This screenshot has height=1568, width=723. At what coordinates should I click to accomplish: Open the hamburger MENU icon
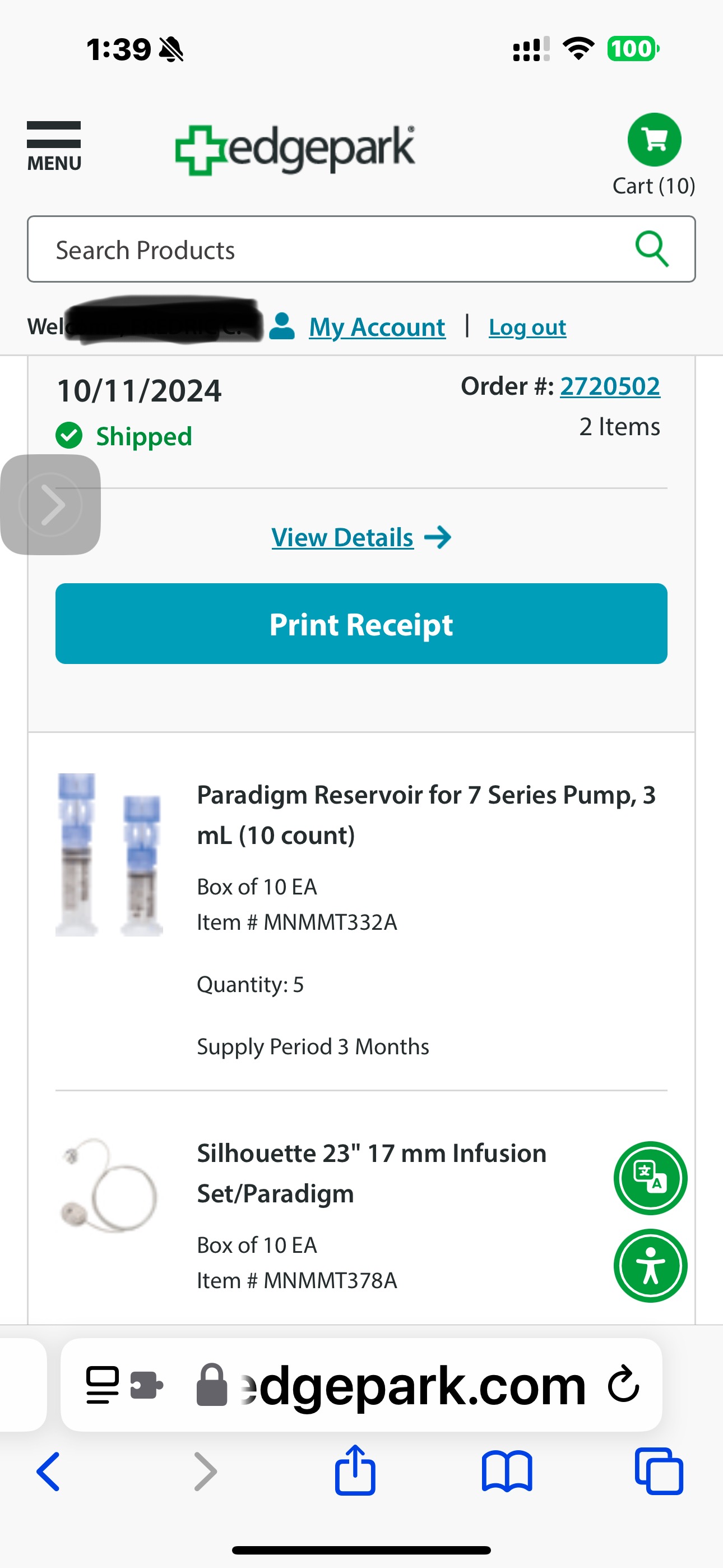pos(54,146)
